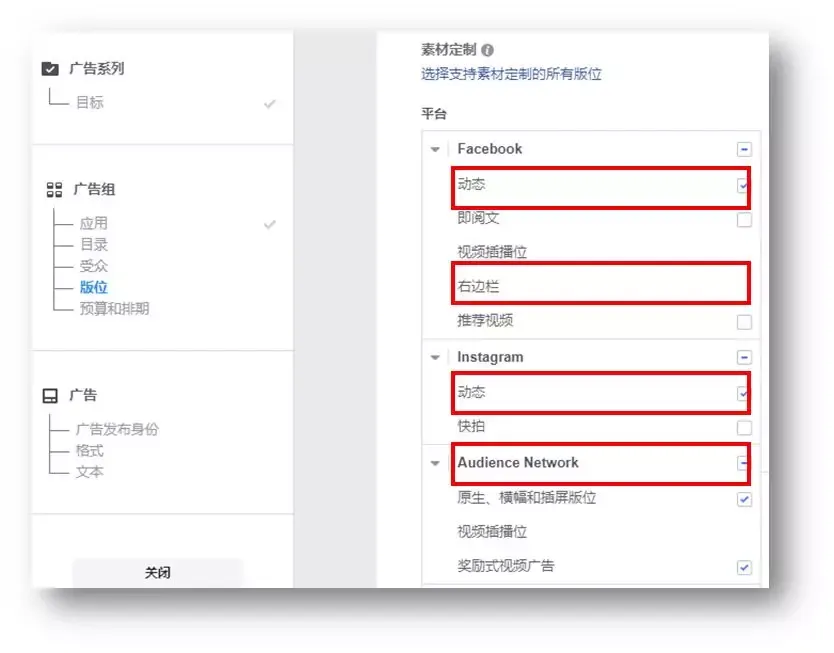Click the 广告组 grid icon
This screenshot has height=653, width=834.
point(54,189)
